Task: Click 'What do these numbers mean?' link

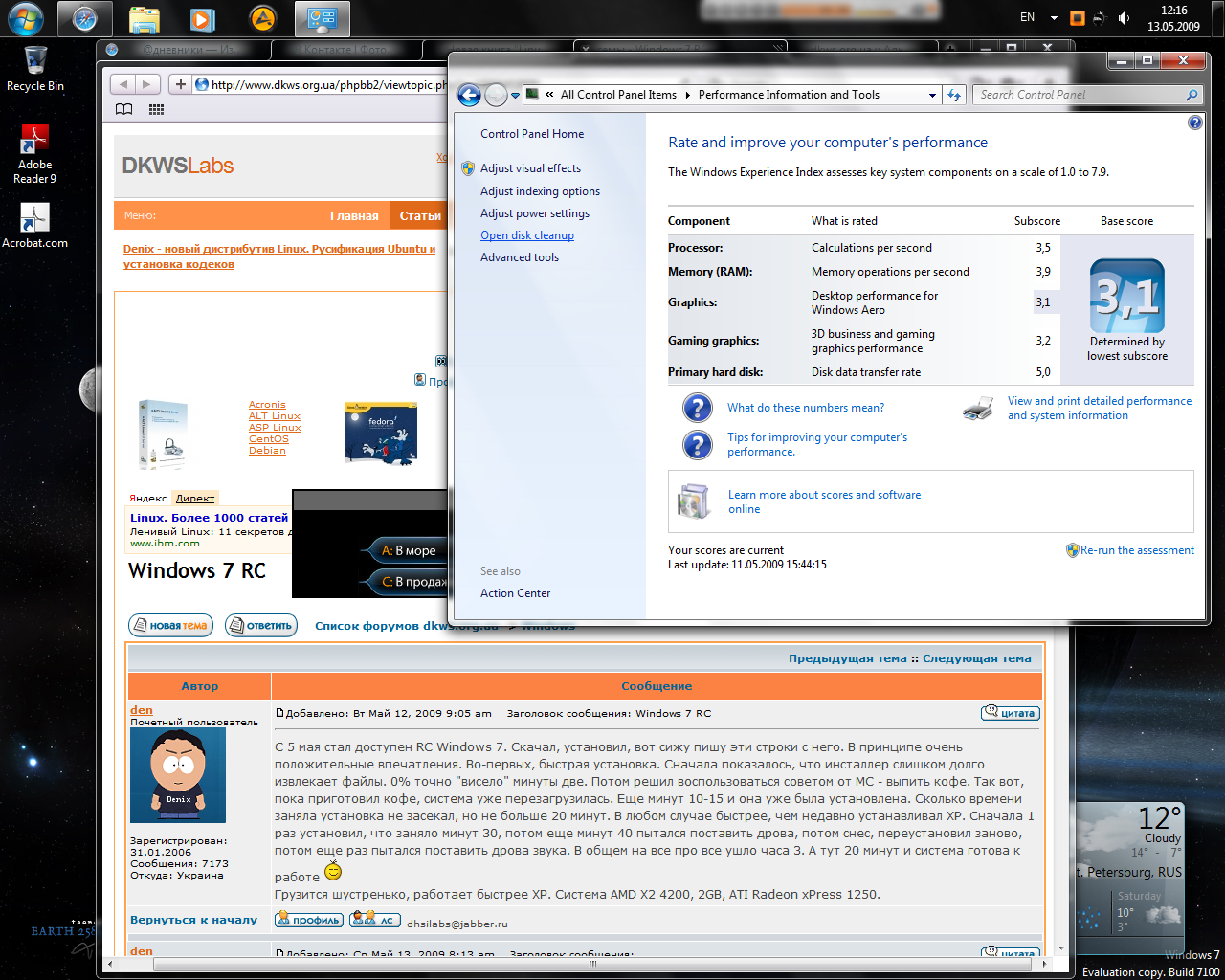Action: (806, 408)
